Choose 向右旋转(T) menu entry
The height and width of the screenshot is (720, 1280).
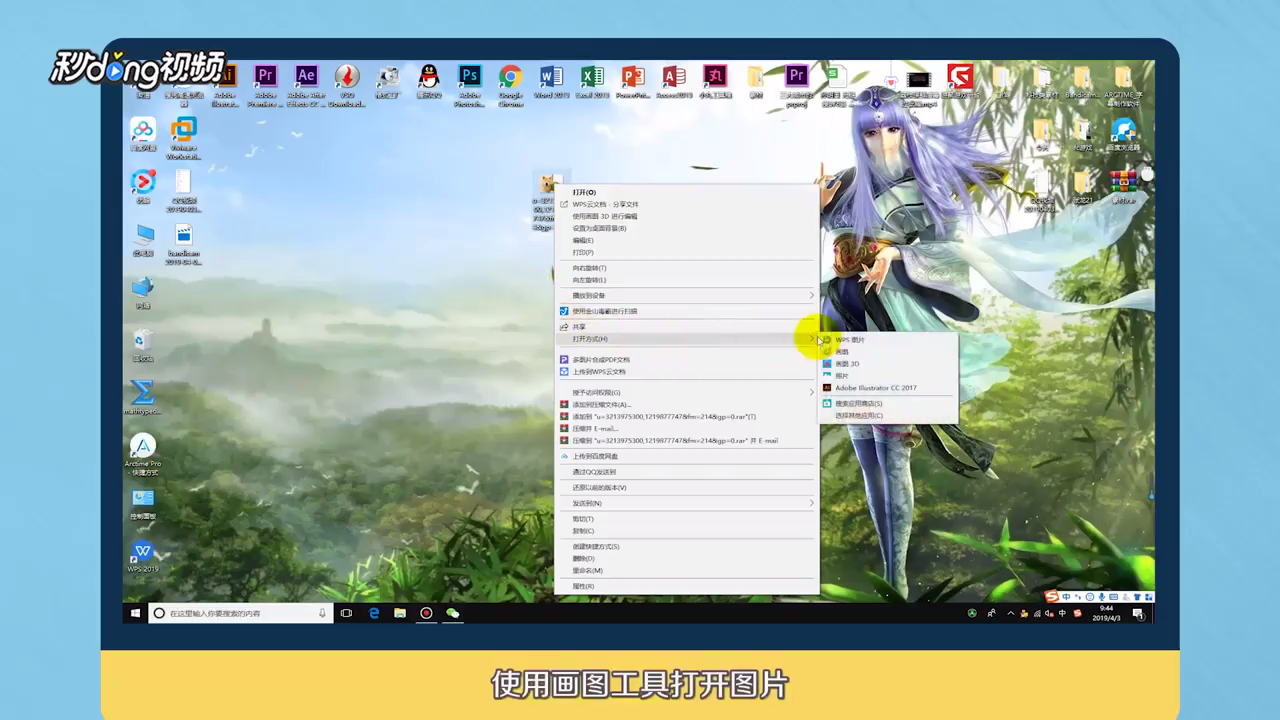(x=687, y=268)
